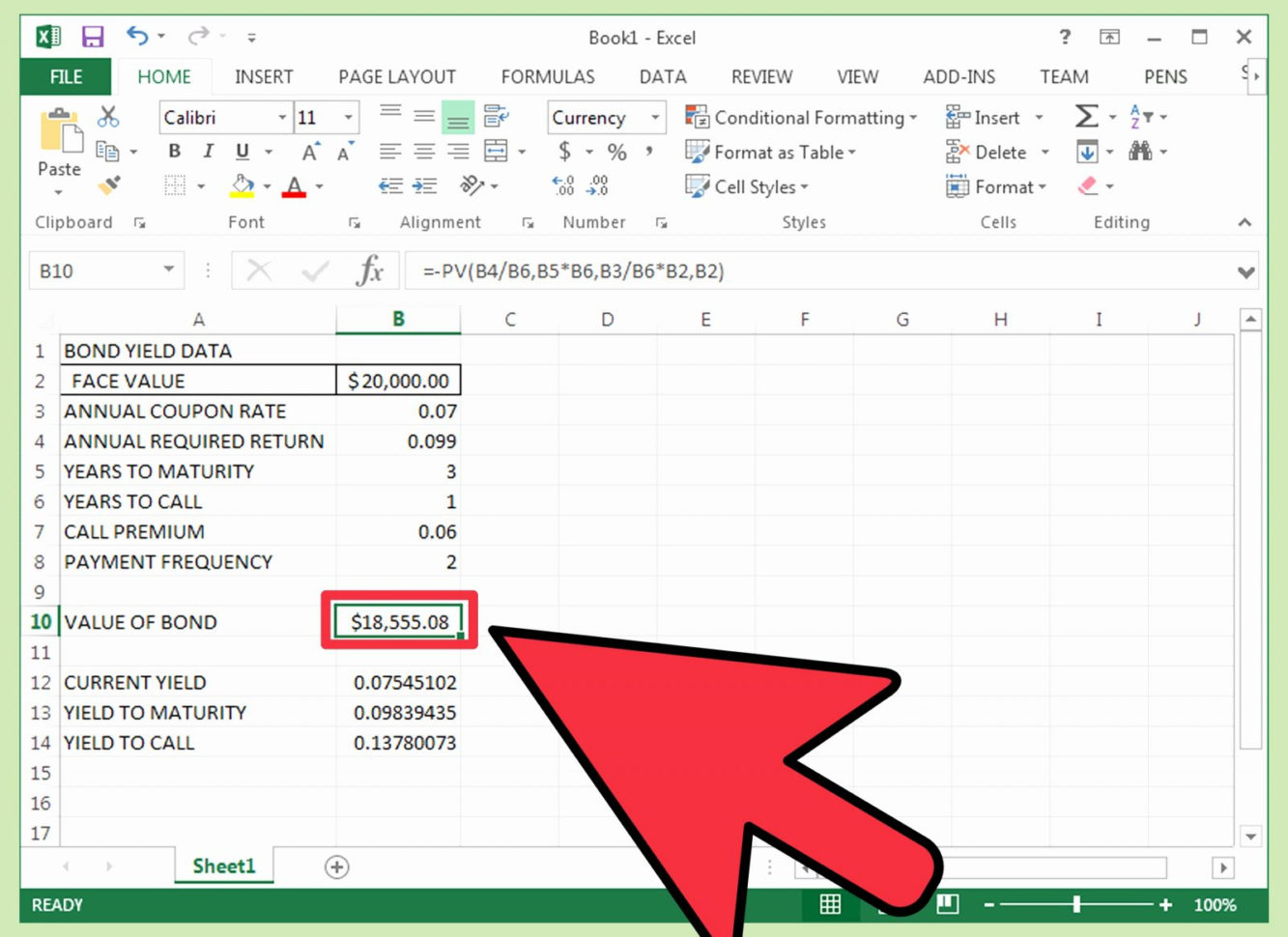Increase font size with large A icon
This screenshot has height=937, width=1288.
click(x=310, y=152)
